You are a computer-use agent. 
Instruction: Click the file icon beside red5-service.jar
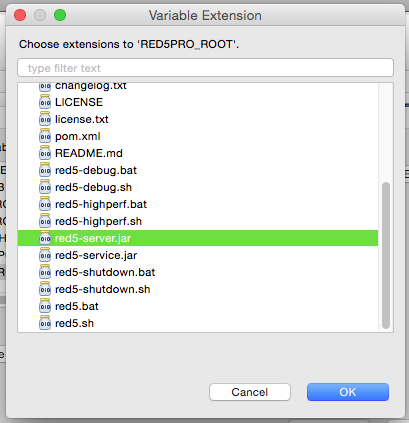pyautogui.click(x=45, y=255)
